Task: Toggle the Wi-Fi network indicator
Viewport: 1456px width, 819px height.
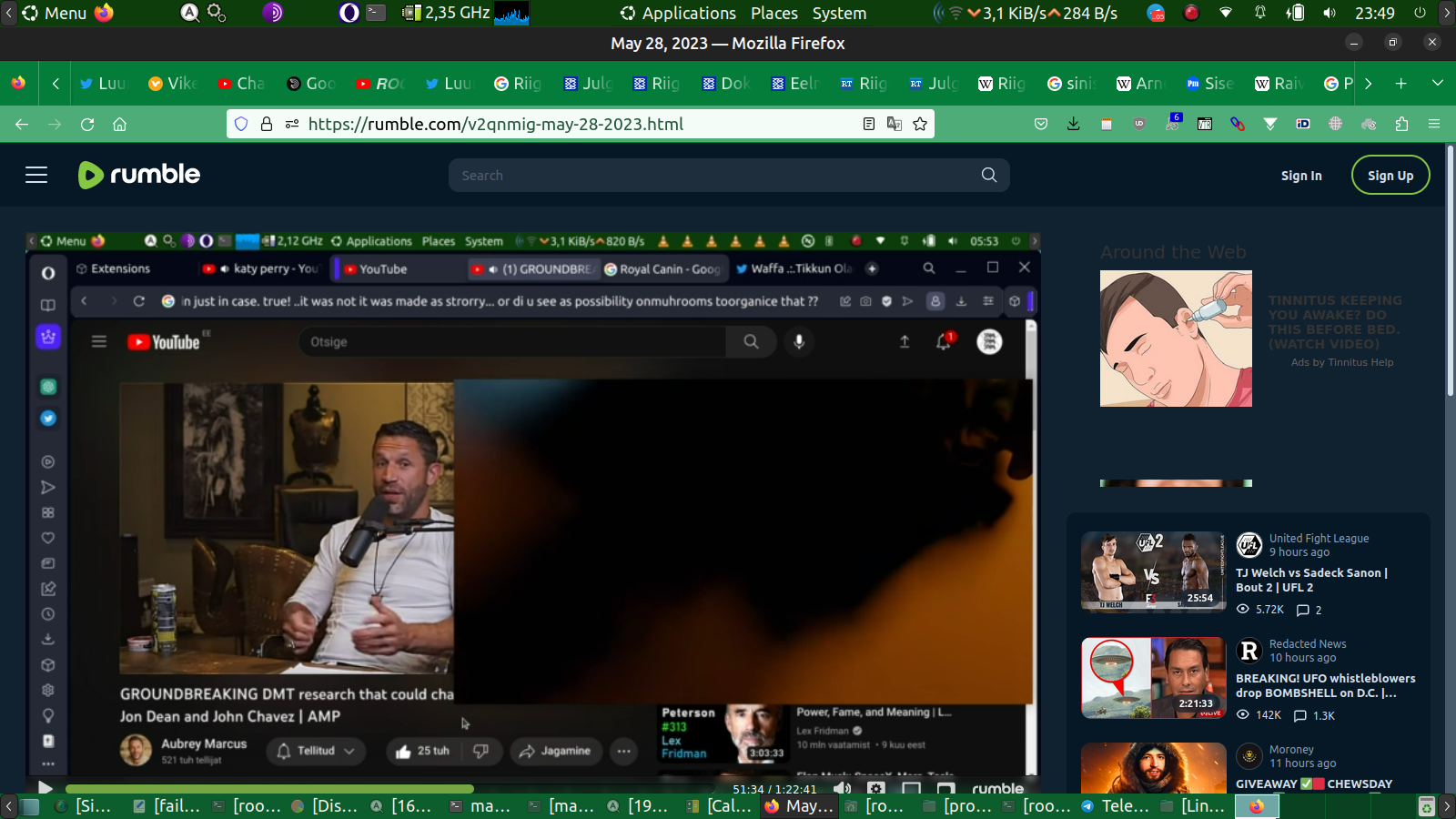Action: pos(1226,13)
